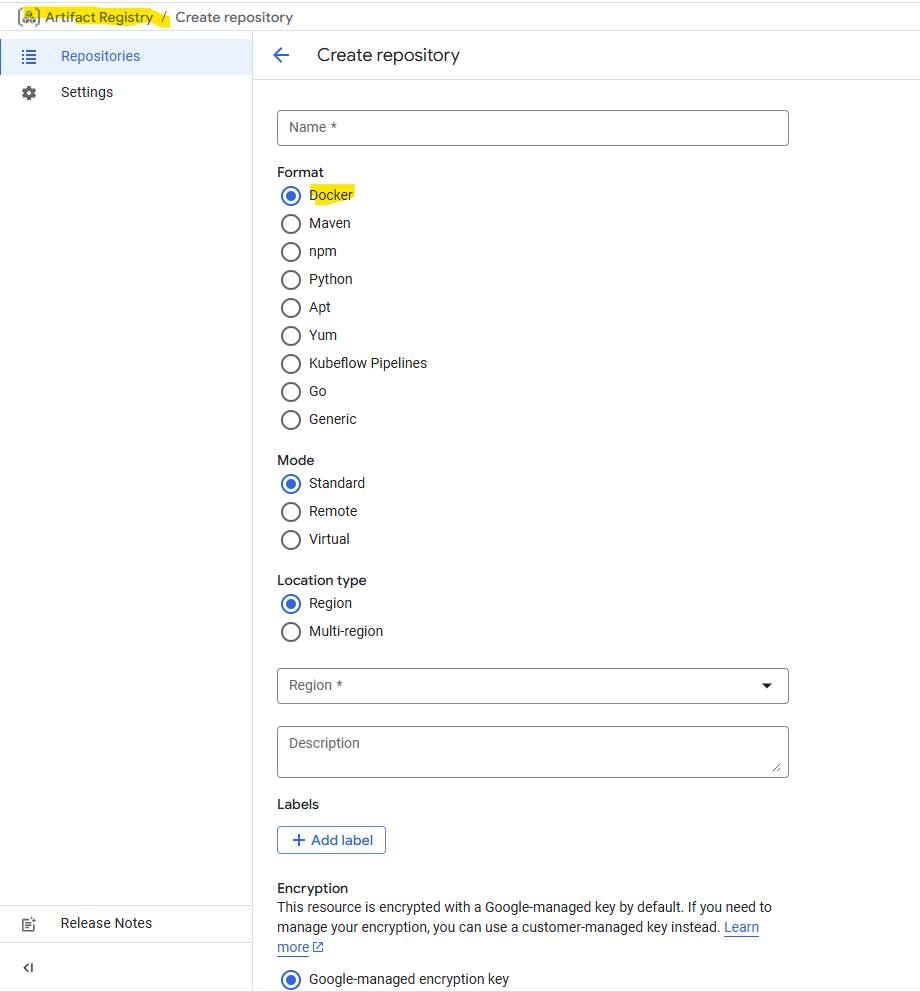
Task: Focus the repository Name field
Action: 532,128
